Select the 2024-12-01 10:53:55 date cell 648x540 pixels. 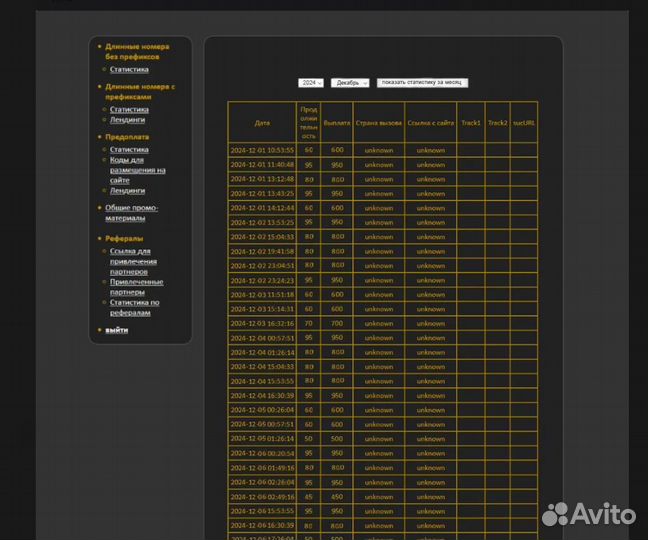[x=262, y=150]
